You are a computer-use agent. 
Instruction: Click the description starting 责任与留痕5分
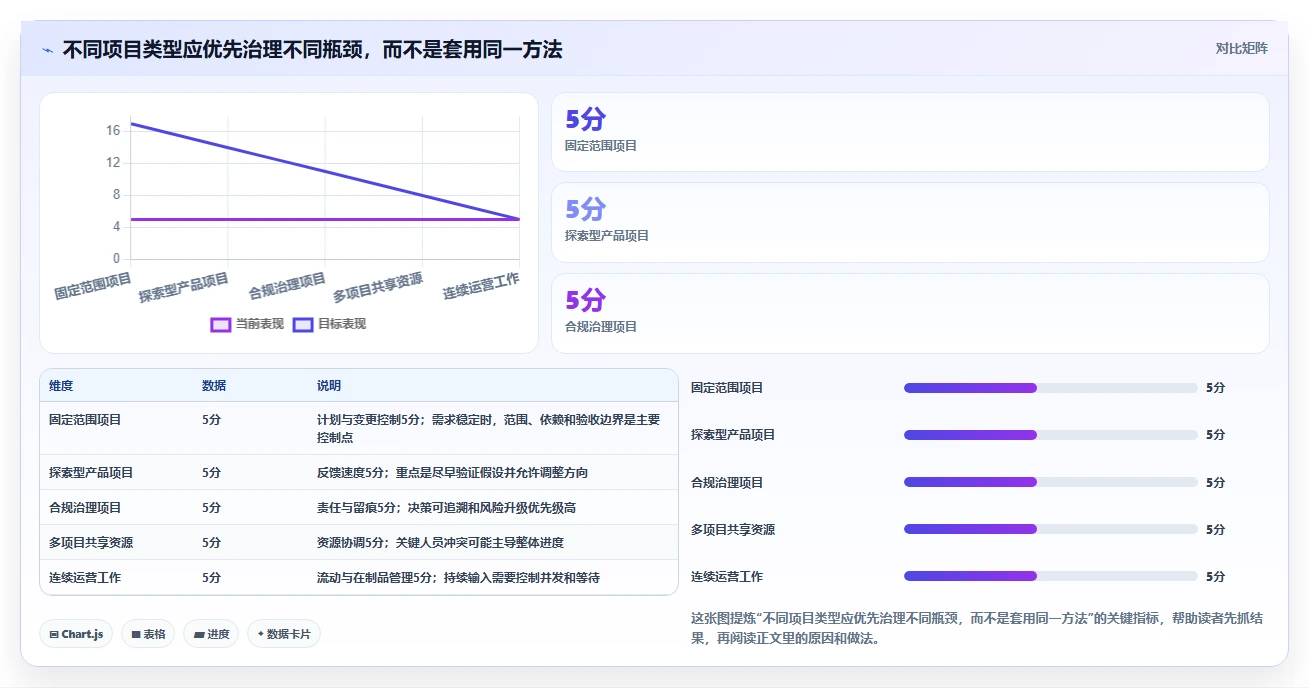tap(446, 507)
